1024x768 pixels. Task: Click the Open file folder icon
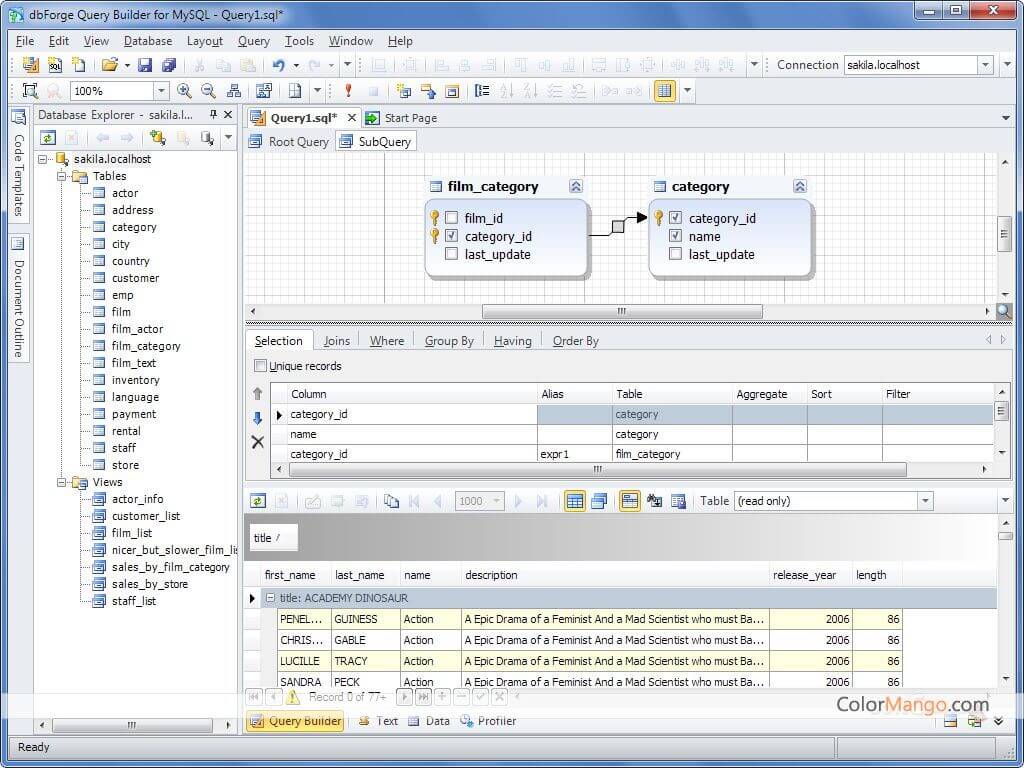[x=109, y=65]
